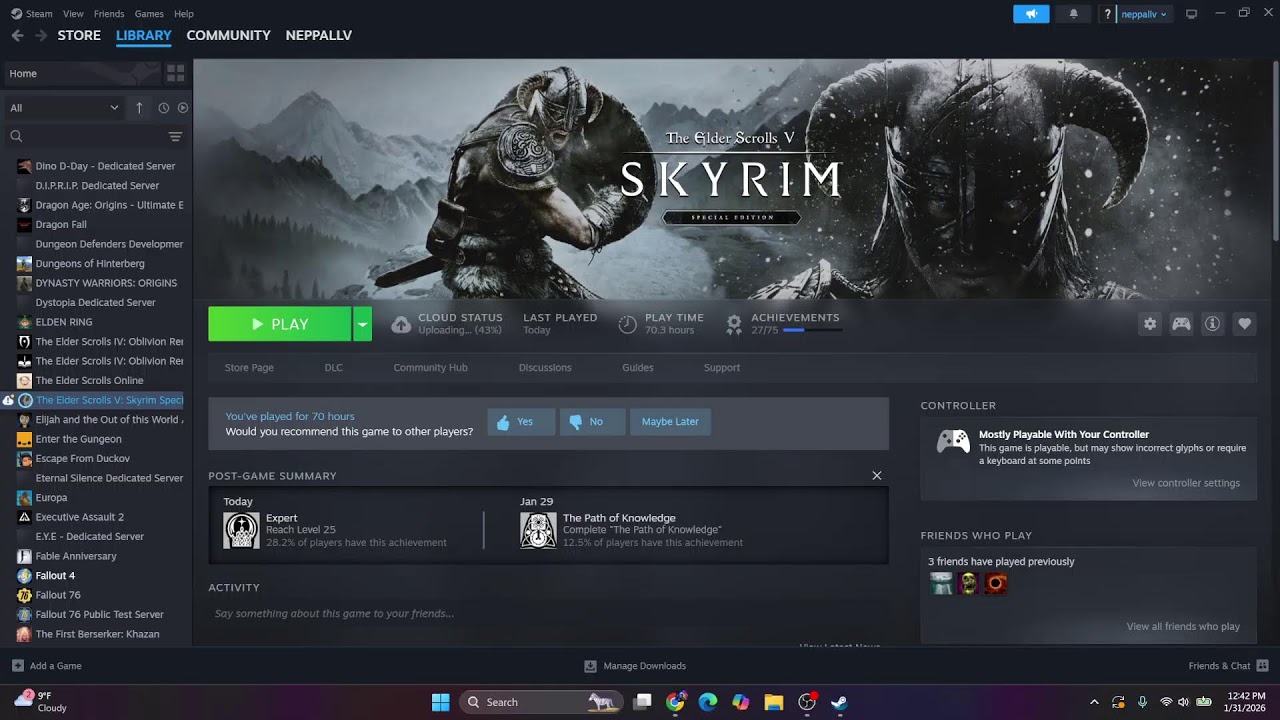1280x720 pixels.
Task: Open advanced filter options icon
Action: 175,136
